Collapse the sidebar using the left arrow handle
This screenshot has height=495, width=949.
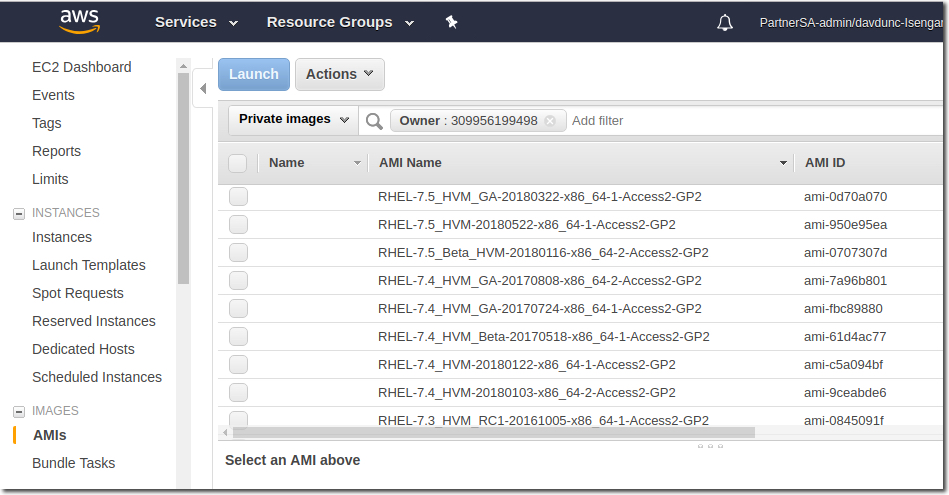(203, 88)
